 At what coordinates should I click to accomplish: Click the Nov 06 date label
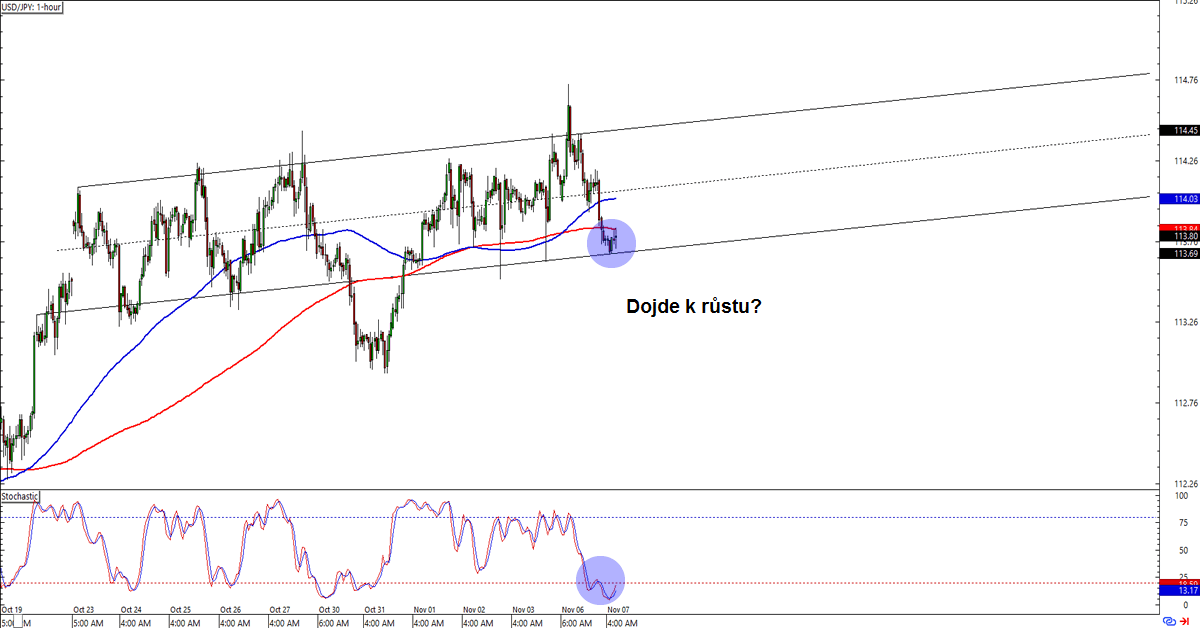click(x=573, y=609)
